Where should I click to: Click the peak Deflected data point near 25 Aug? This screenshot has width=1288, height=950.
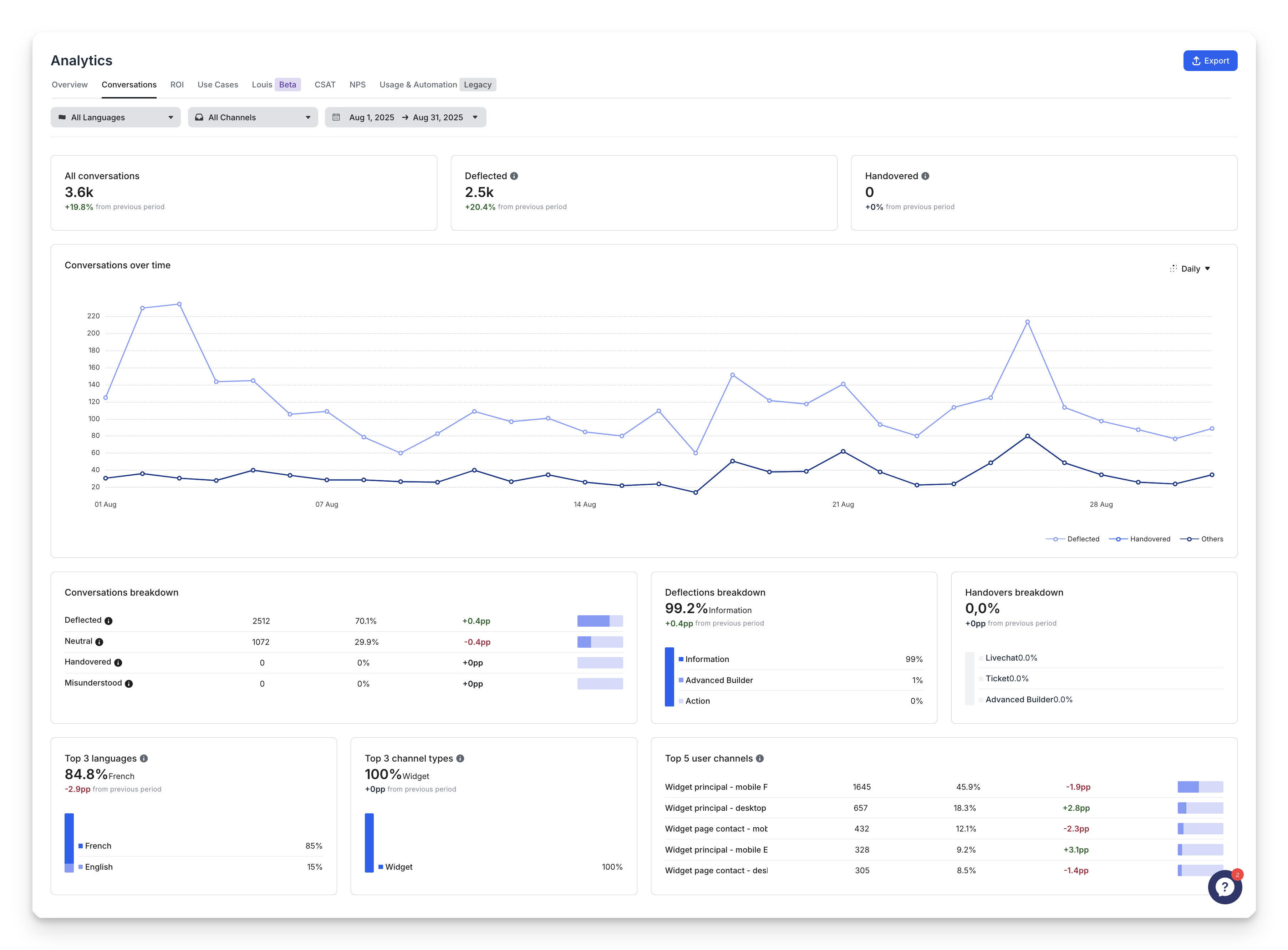[1027, 322]
